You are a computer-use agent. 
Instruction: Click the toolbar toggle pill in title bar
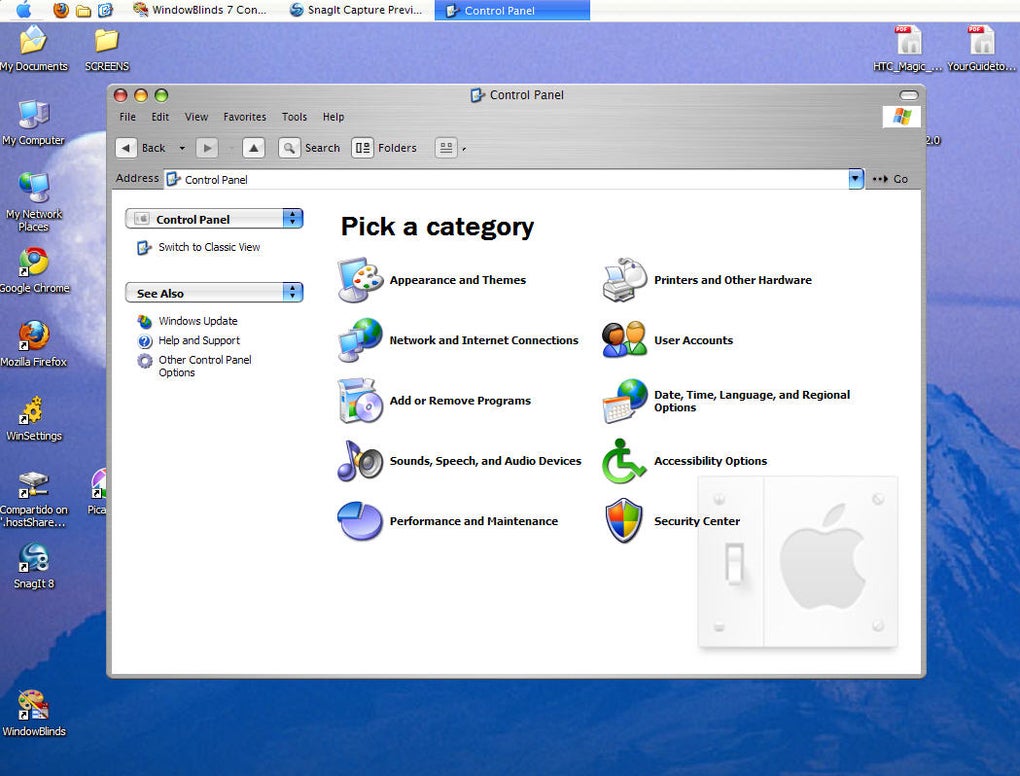(909, 95)
